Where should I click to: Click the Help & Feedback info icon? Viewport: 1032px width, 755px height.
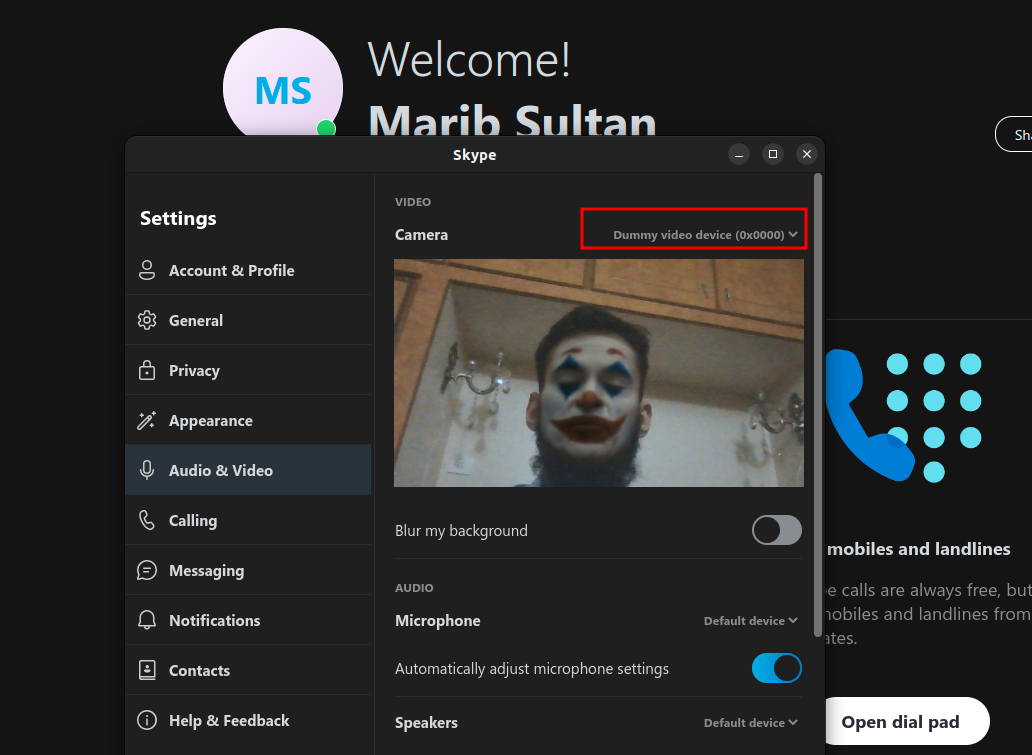pos(147,720)
